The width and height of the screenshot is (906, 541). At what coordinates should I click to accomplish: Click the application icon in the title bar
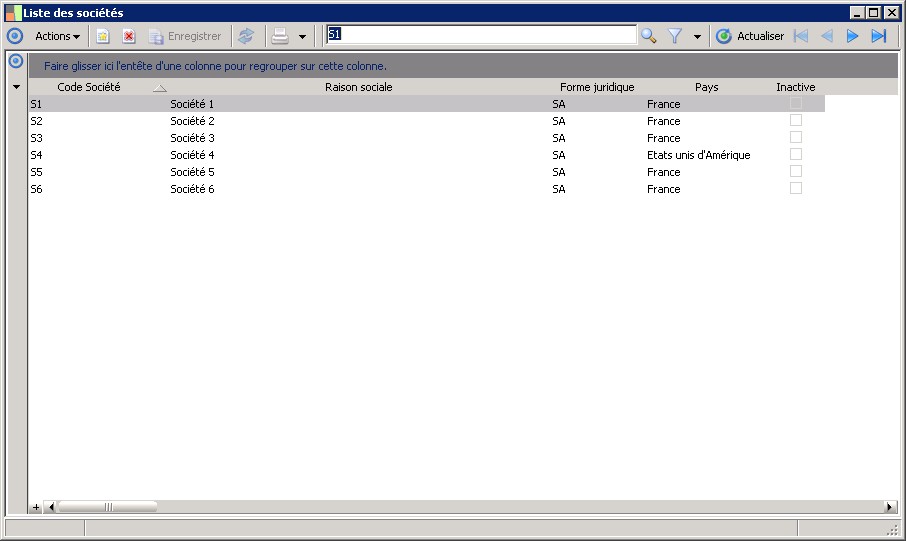click(13, 13)
